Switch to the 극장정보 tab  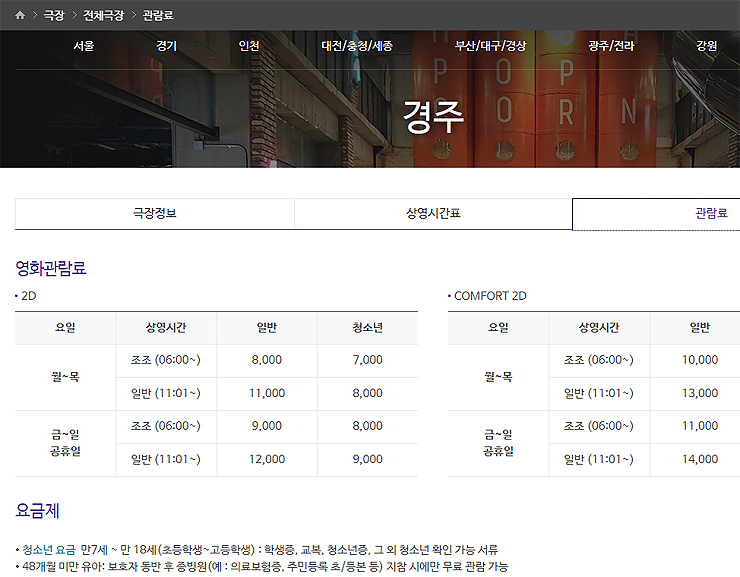click(155, 214)
